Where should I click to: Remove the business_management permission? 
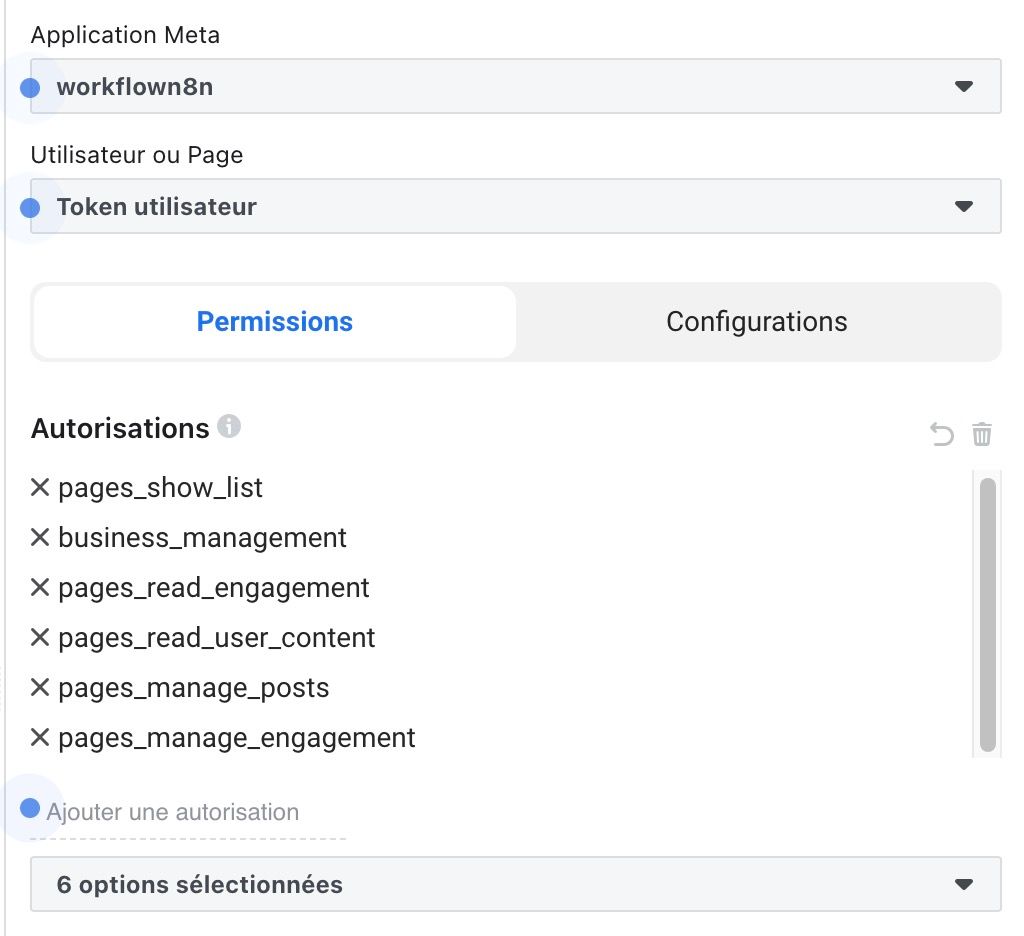40,537
